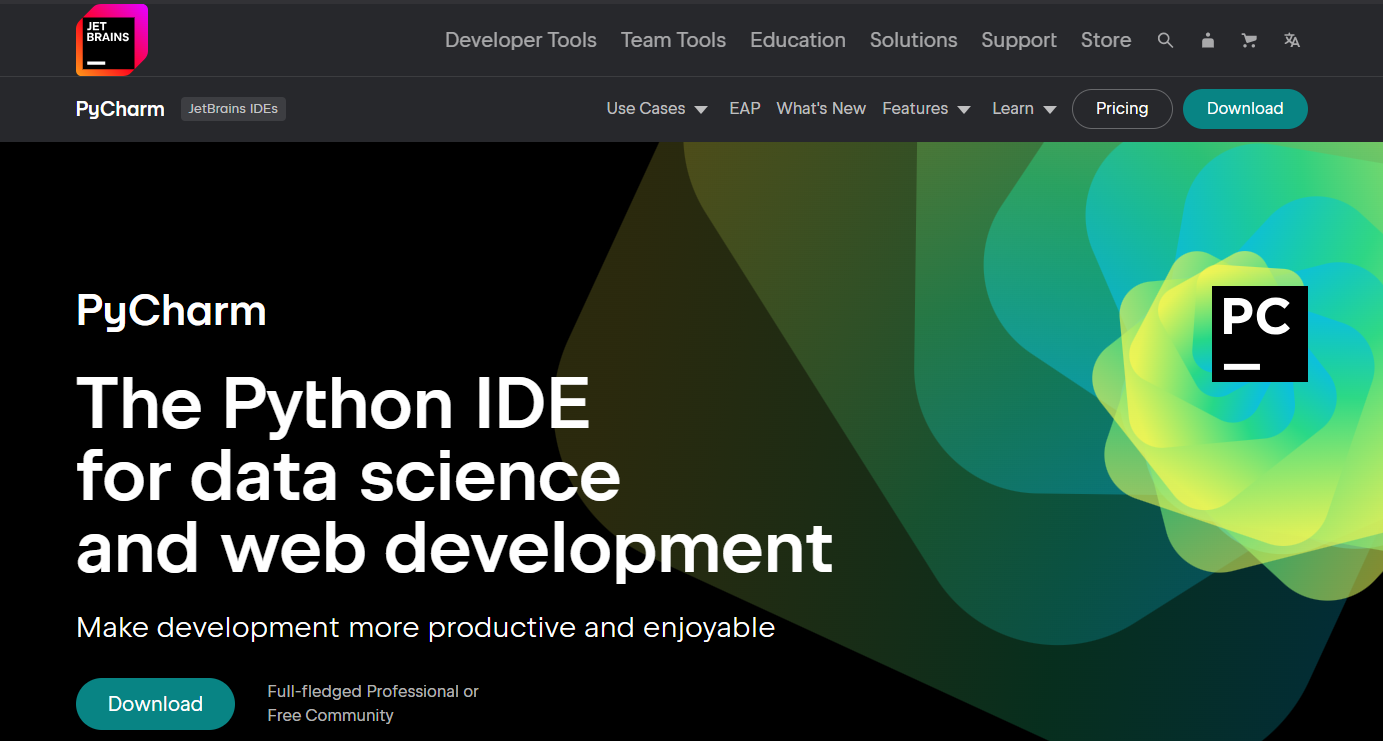Open the Team Tools menu
This screenshot has height=741, width=1383.
tap(673, 40)
